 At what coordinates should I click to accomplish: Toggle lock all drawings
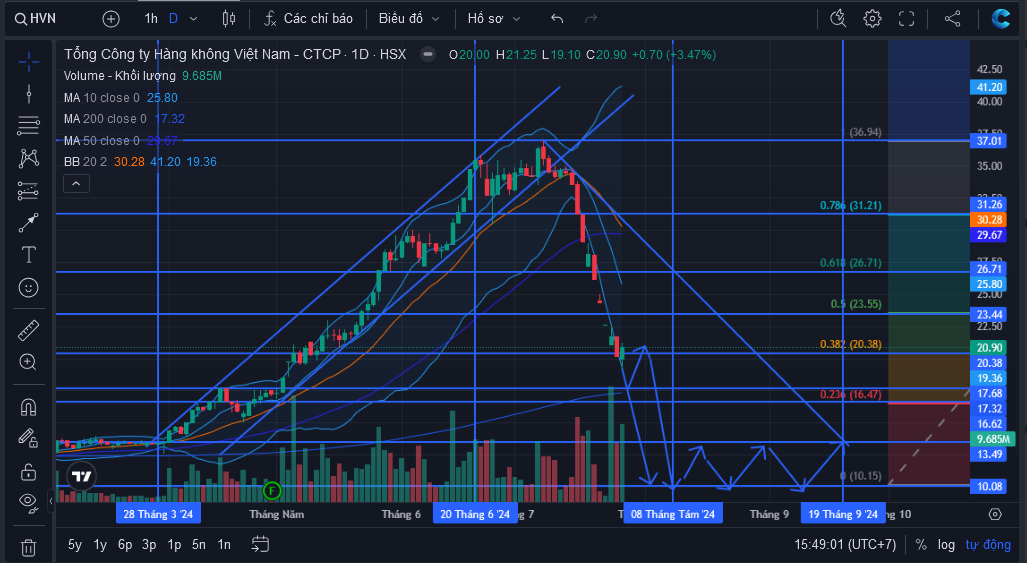pyautogui.click(x=28, y=471)
